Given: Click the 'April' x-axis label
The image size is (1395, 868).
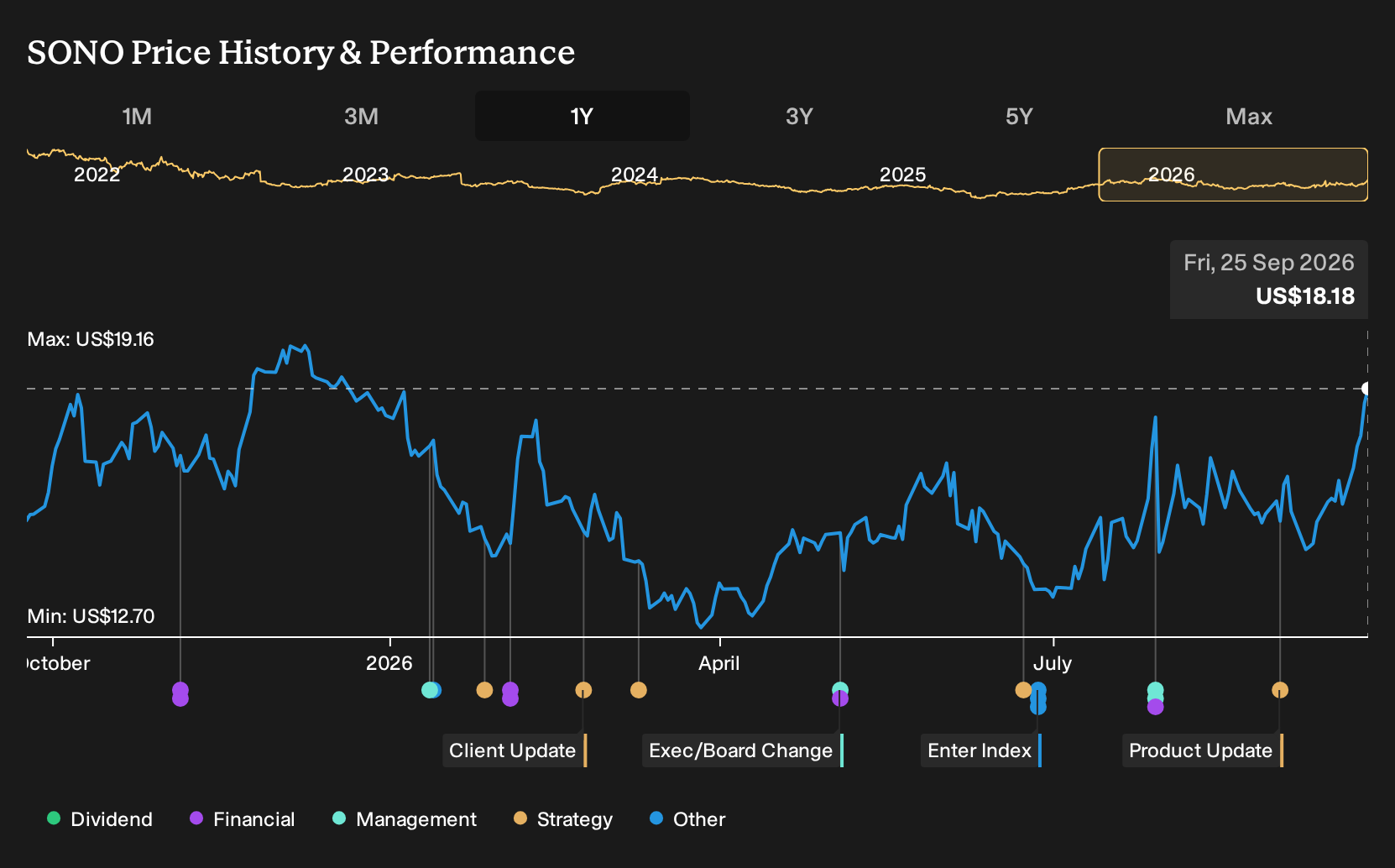Looking at the screenshot, I should pyautogui.click(x=719, y=663).
